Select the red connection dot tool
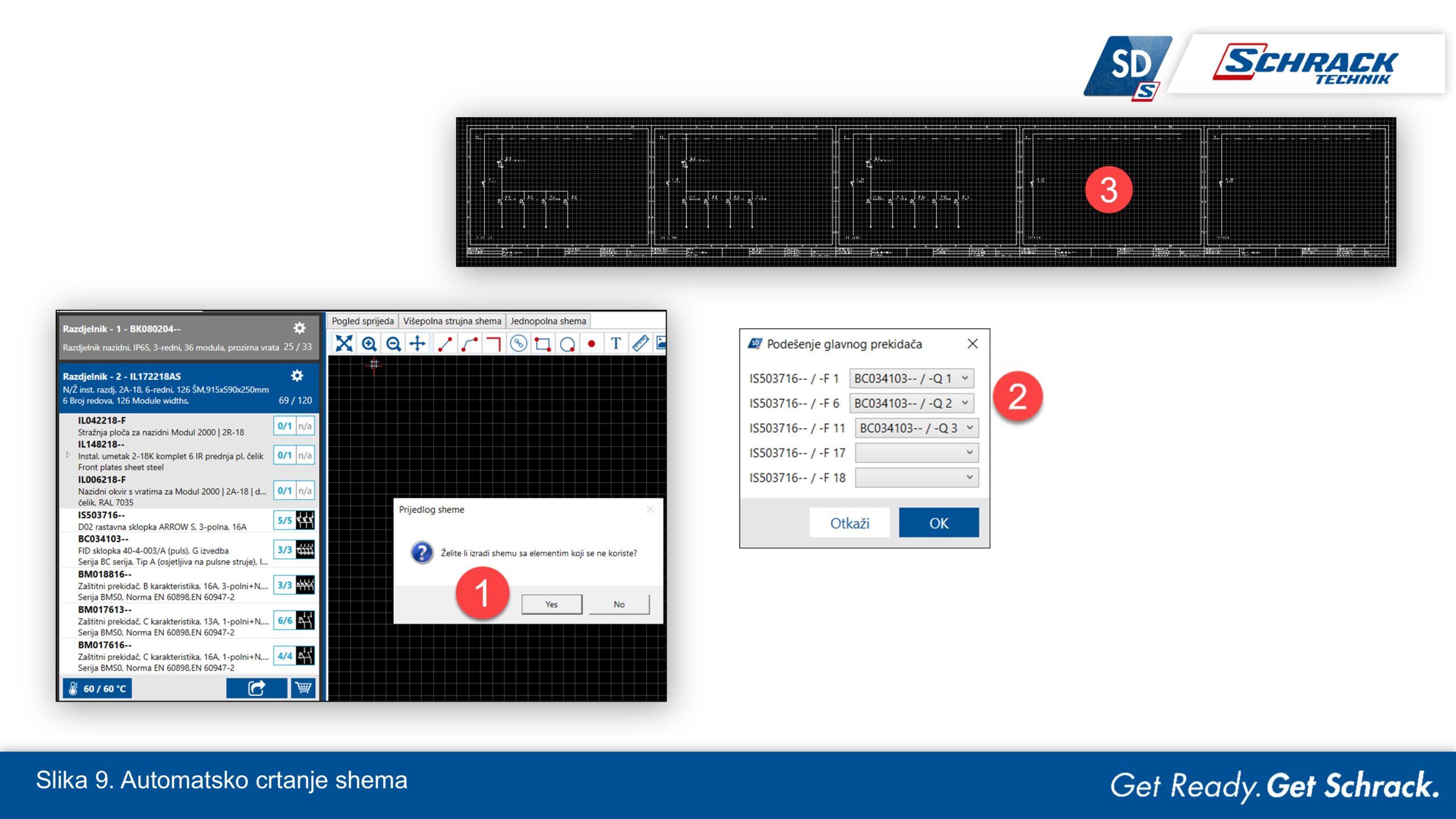 (x=591, y=344)
